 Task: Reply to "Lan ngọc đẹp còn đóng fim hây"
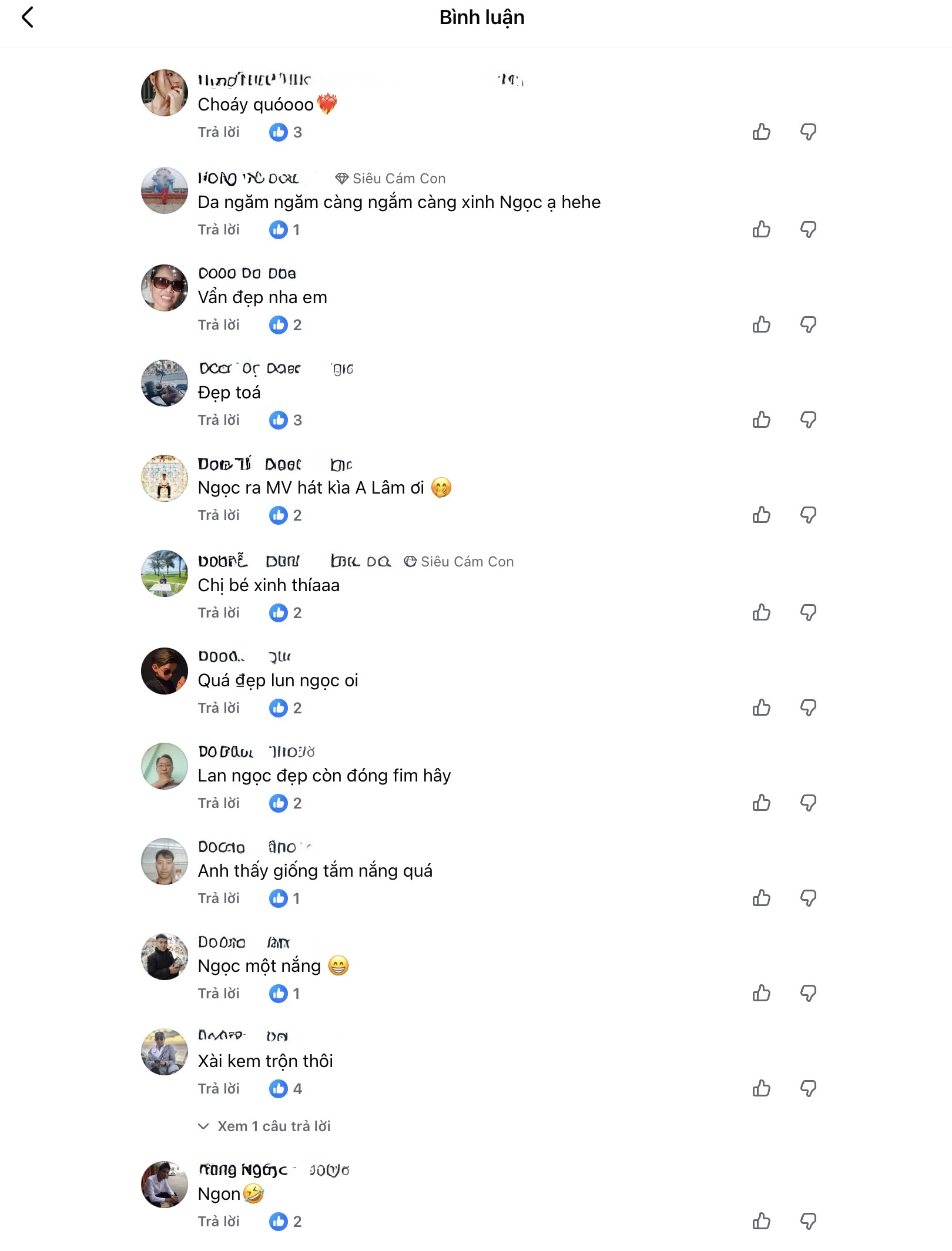click(219, 803)
